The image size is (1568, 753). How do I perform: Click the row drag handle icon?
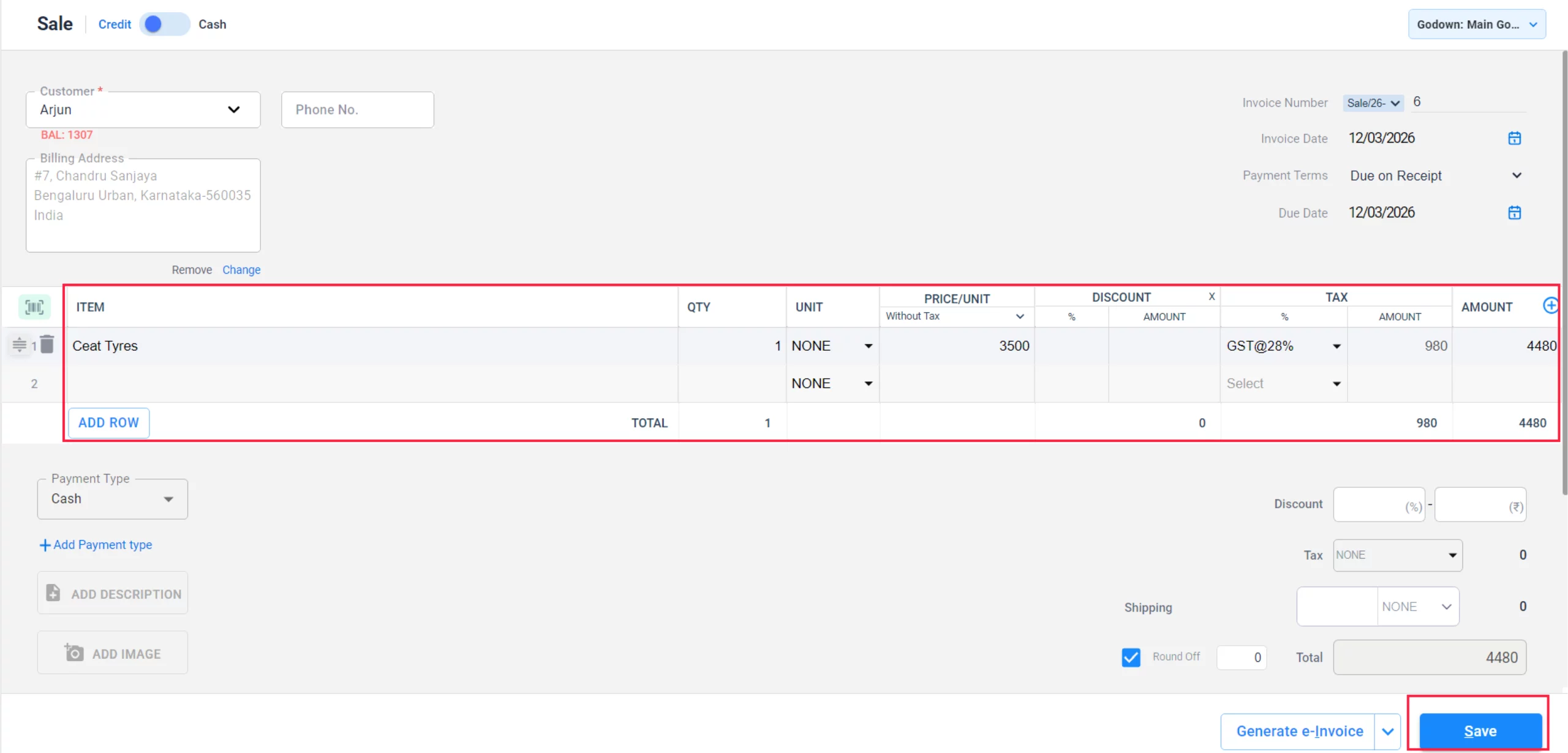point(19,345)
